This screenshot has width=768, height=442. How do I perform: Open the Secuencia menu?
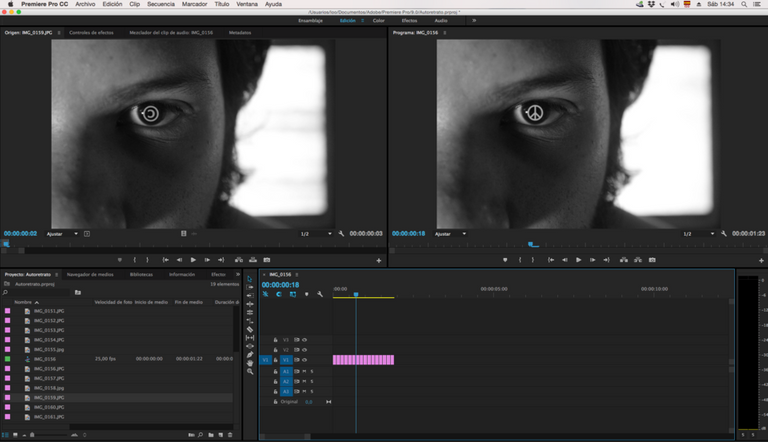click(x=160, y=5)
